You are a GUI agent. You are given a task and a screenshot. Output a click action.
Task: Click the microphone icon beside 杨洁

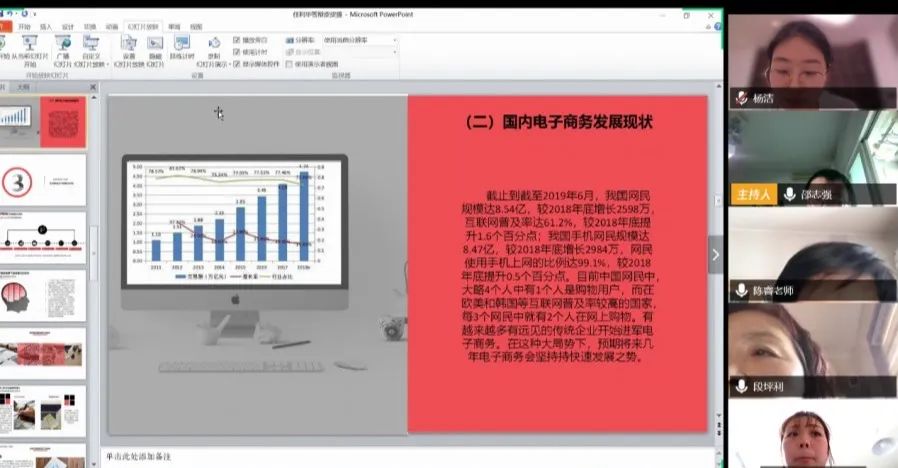coord(741,98)
